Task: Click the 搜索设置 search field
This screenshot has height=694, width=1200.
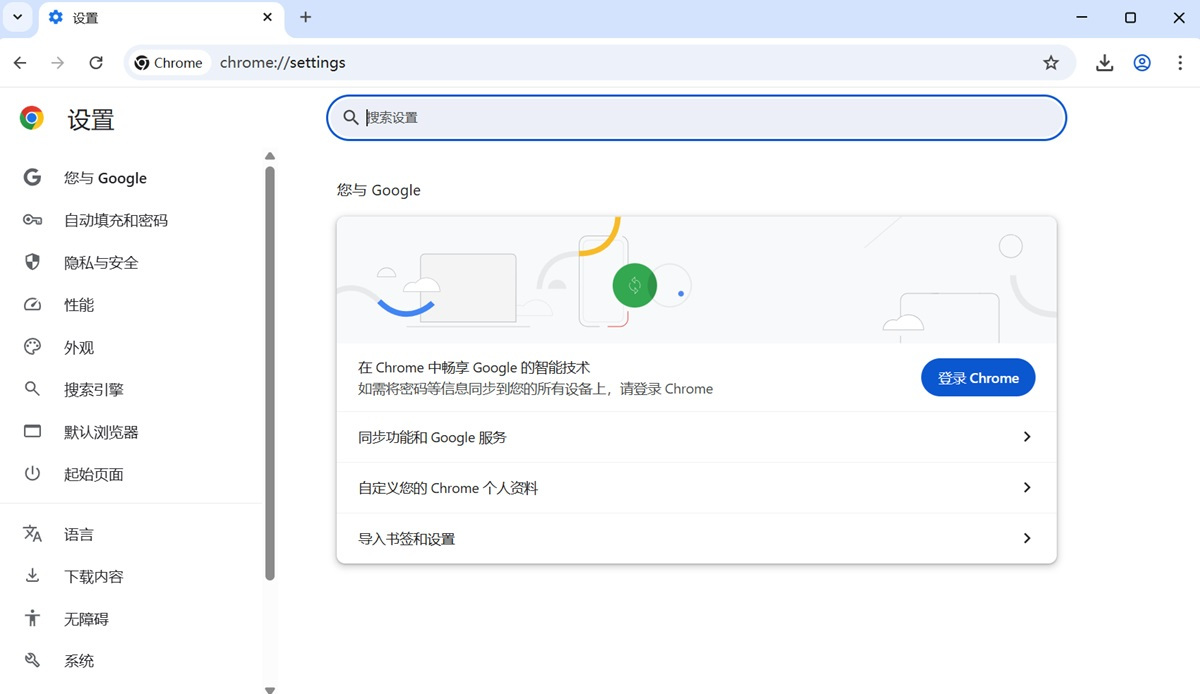Action: pyautogui.click(x=696, y=117)
